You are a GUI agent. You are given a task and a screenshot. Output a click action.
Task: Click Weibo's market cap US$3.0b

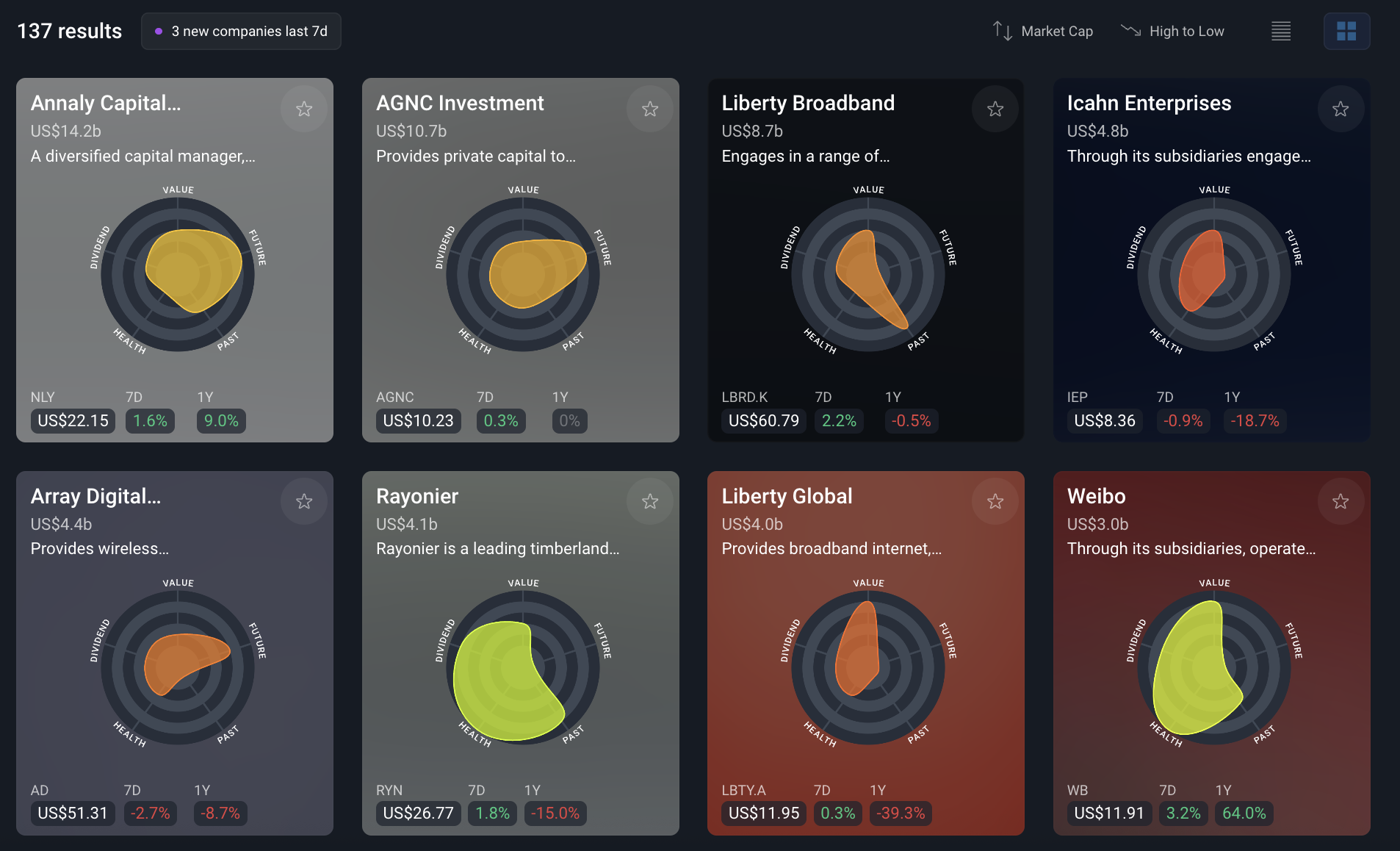[1097, 524]
